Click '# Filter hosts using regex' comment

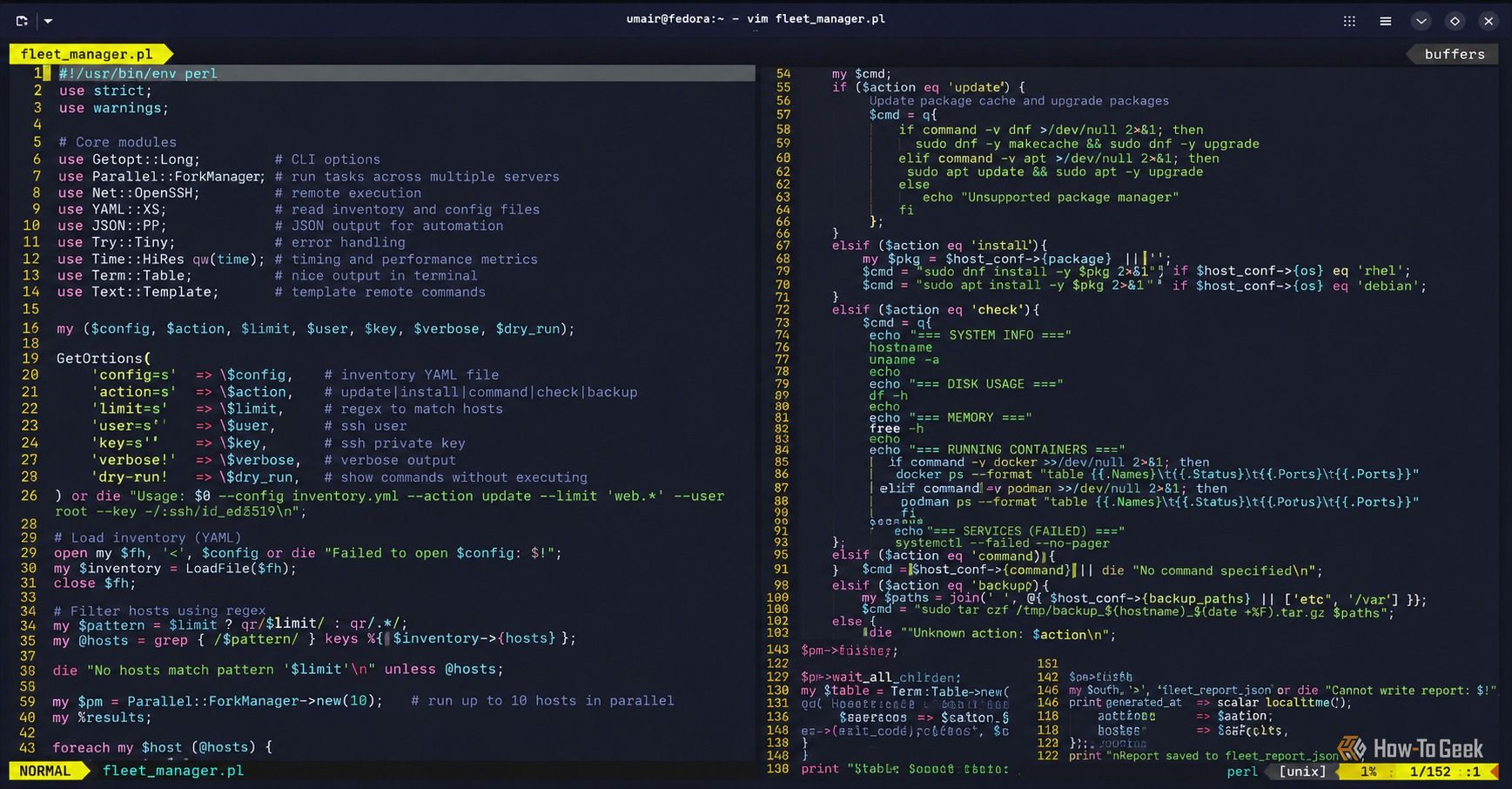[x=160, y=610]
